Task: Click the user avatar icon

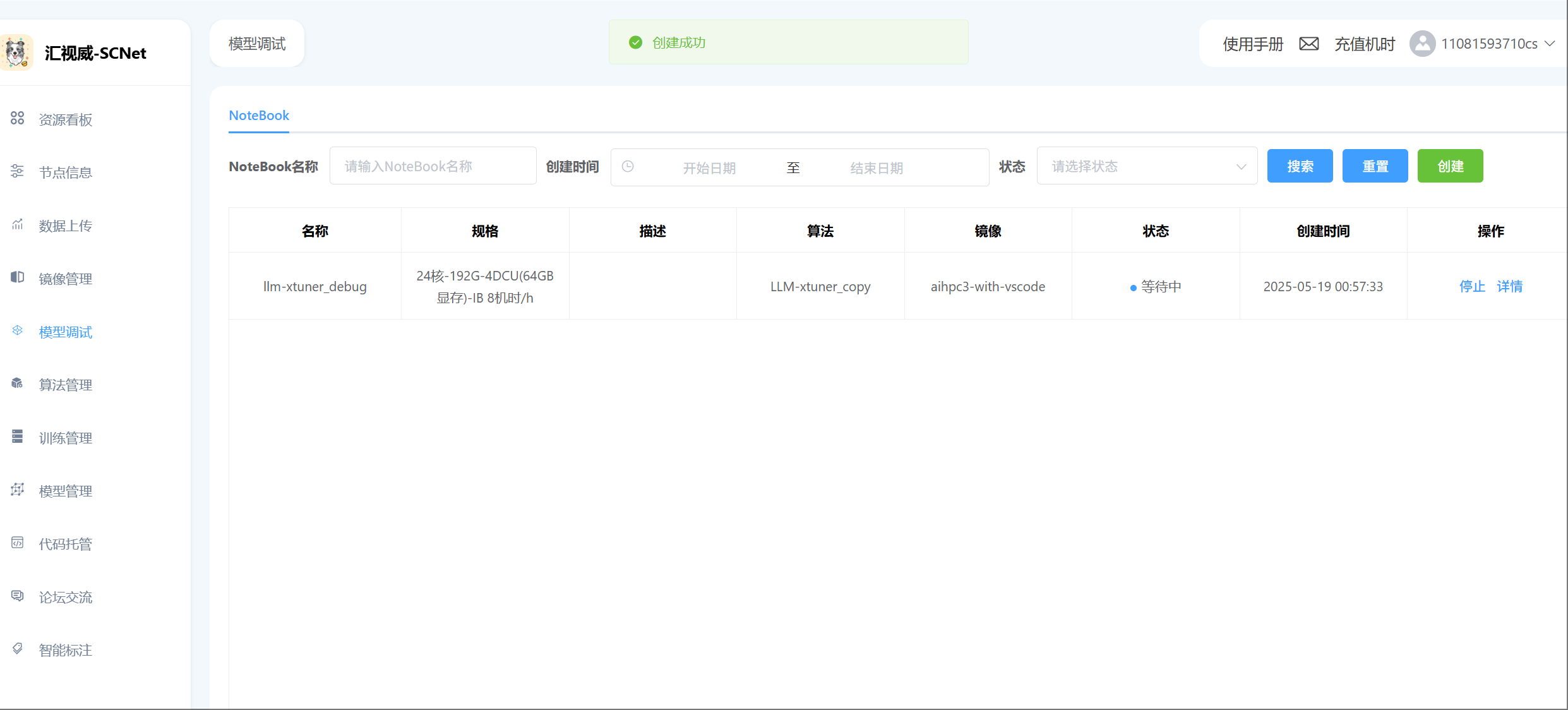Action: pyautogui.click(x=1422, y=44)
